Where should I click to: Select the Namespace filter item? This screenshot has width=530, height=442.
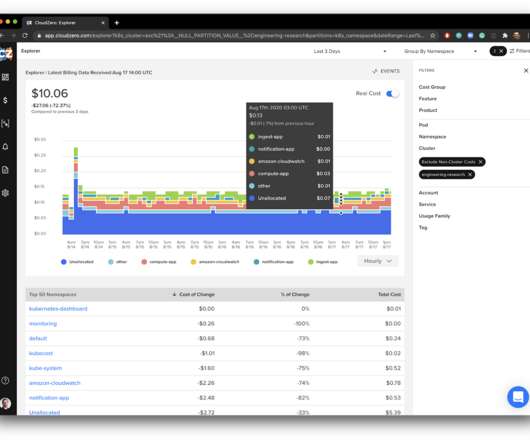pyautogui.click(x=432, y=137)
